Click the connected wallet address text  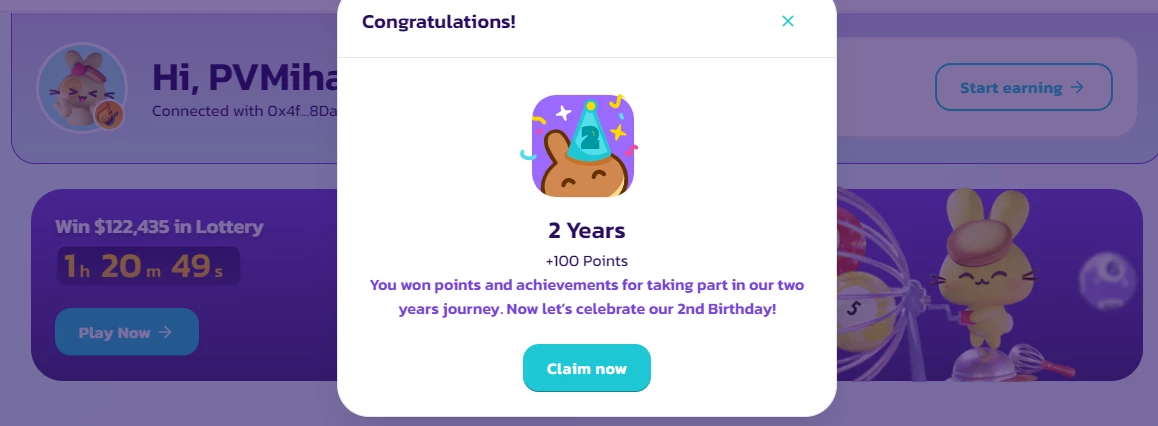coord(245,111)
